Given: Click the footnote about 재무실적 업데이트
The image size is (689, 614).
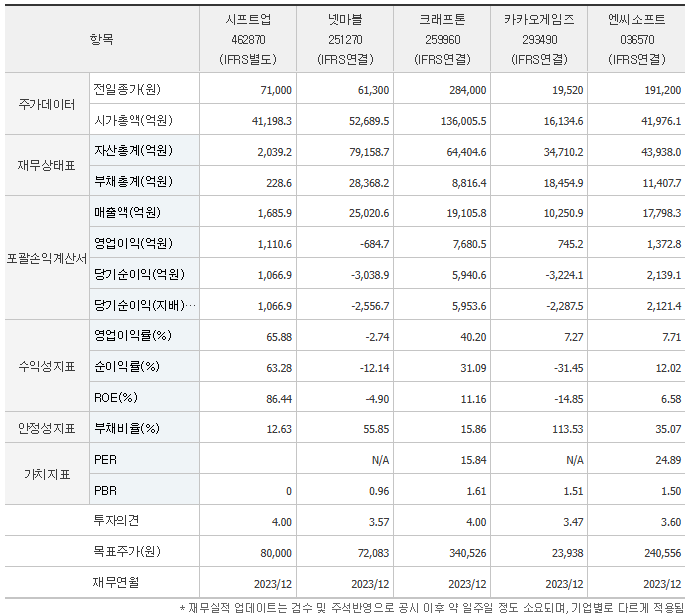Looking at the screenshot, I should click(434, 608).
